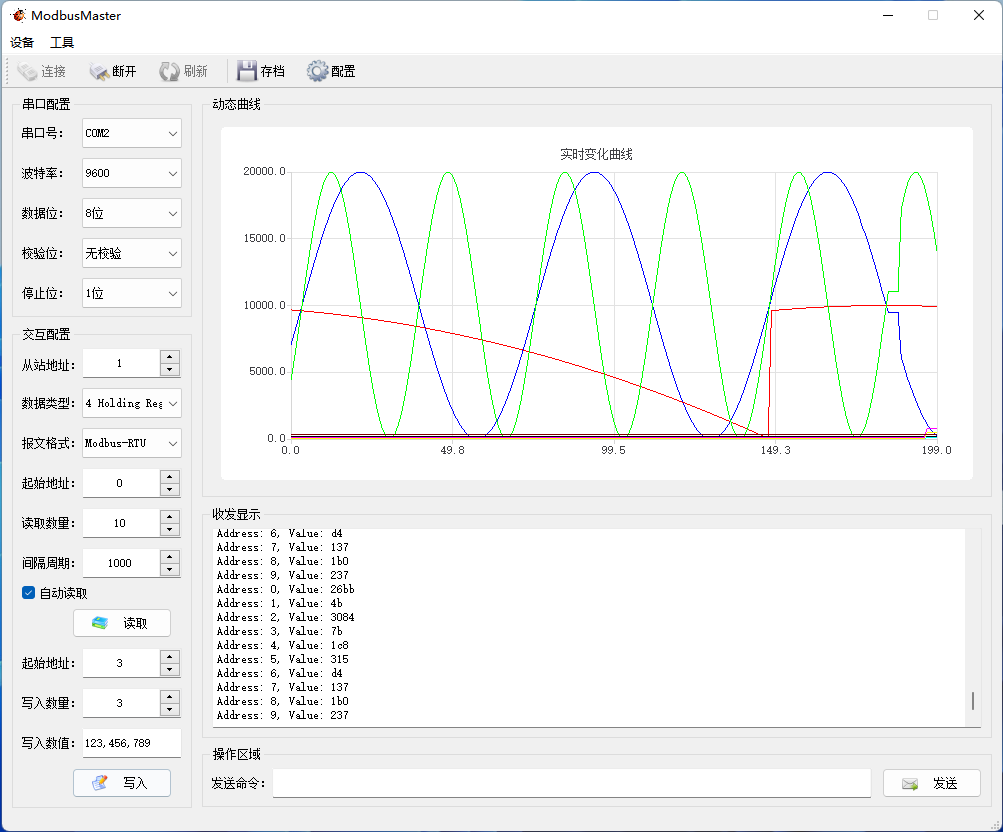The width and height of the screenshot is (1003, 832).
Task: Decrease the read quantity (读取数量) value
Action: (x=170, y=530)
